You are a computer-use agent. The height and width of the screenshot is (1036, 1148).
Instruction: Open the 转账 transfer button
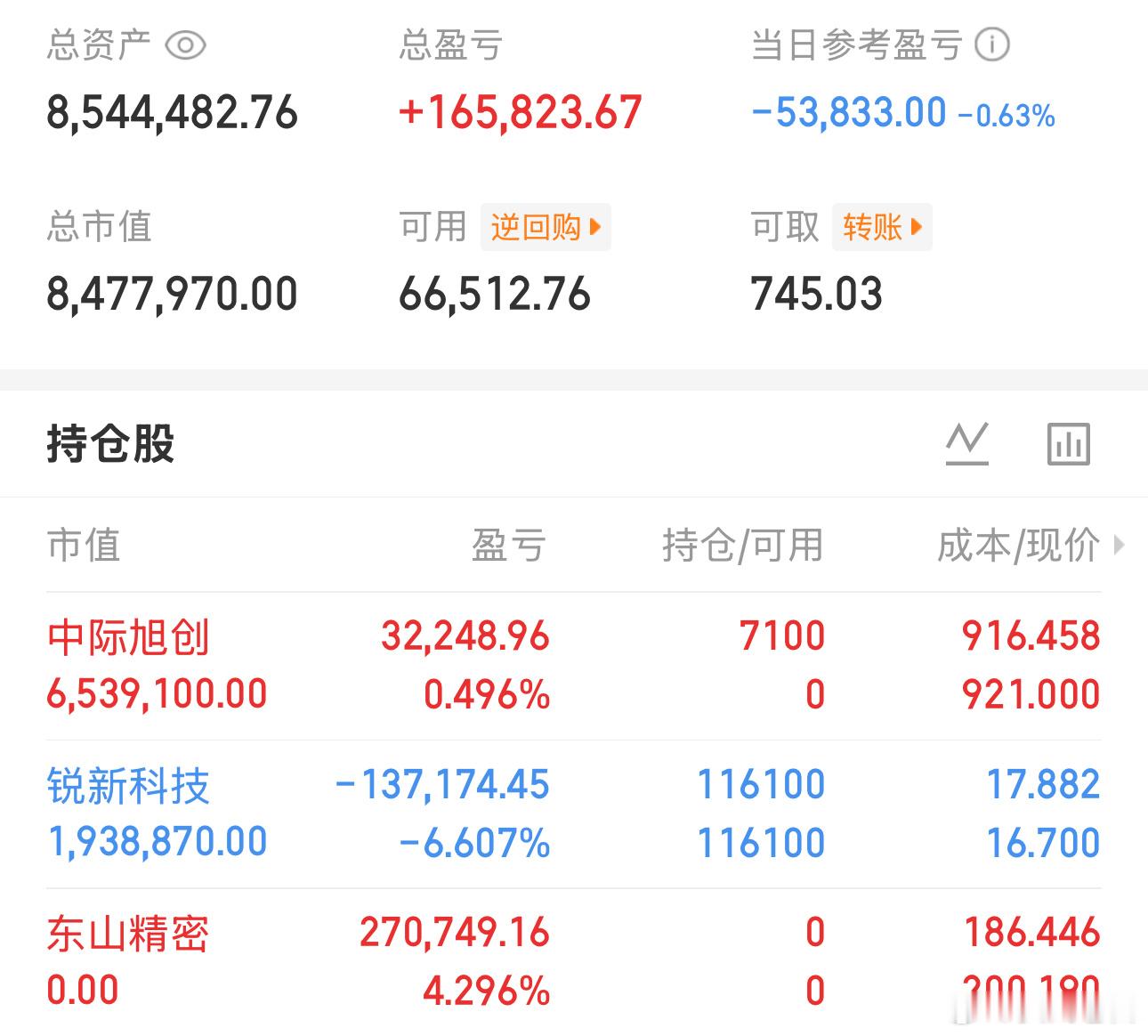pyautogui.click(x=882, y=227)
